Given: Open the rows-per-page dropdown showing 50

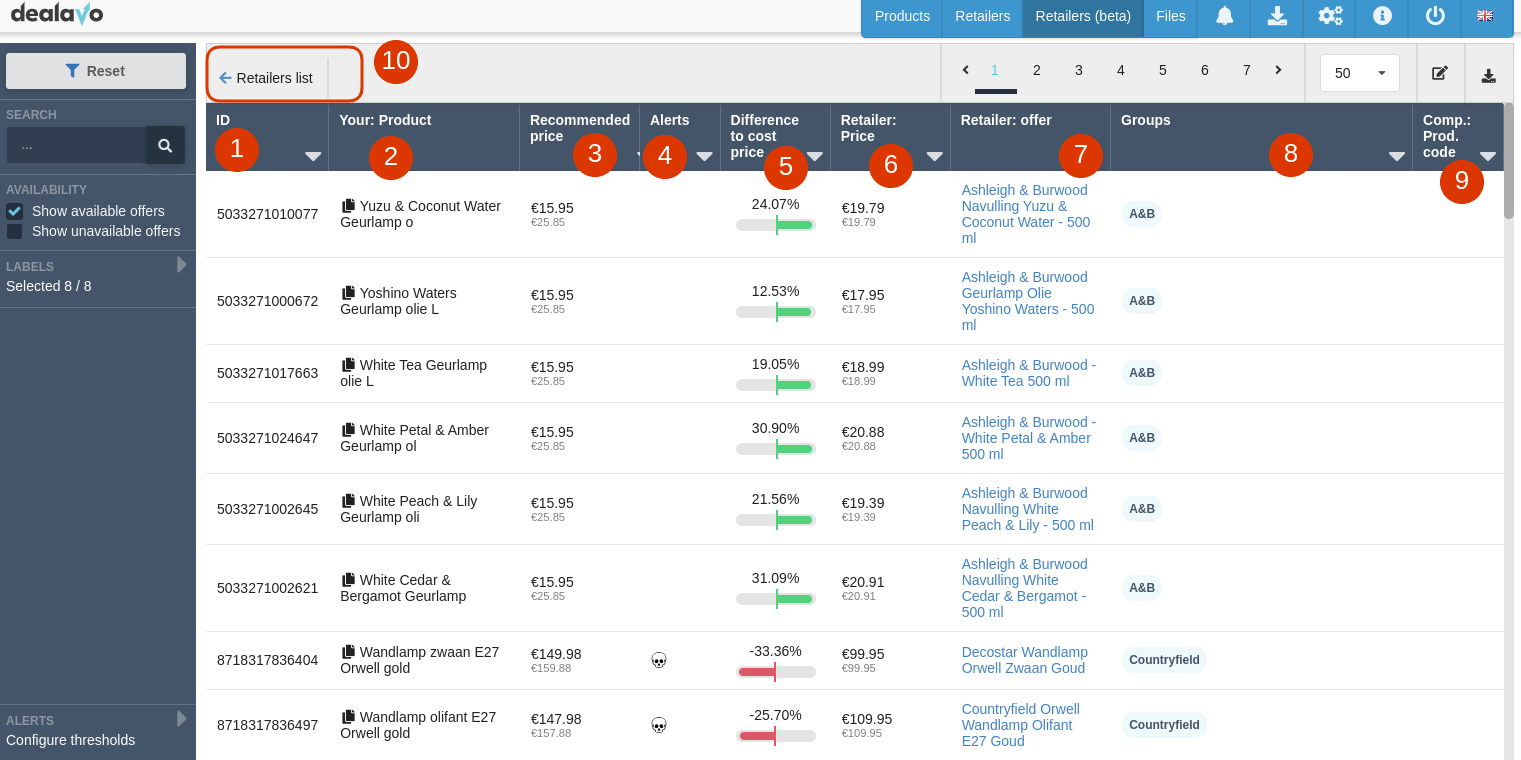Looking at the screenshot, I should 1360,73.
